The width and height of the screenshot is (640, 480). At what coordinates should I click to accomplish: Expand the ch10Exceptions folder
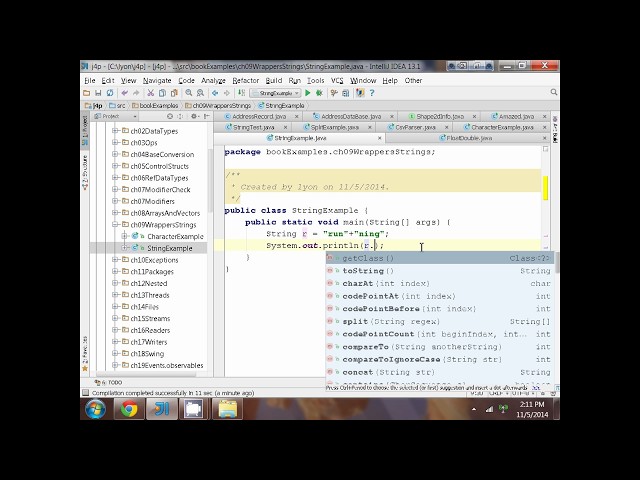pos(116,260)
